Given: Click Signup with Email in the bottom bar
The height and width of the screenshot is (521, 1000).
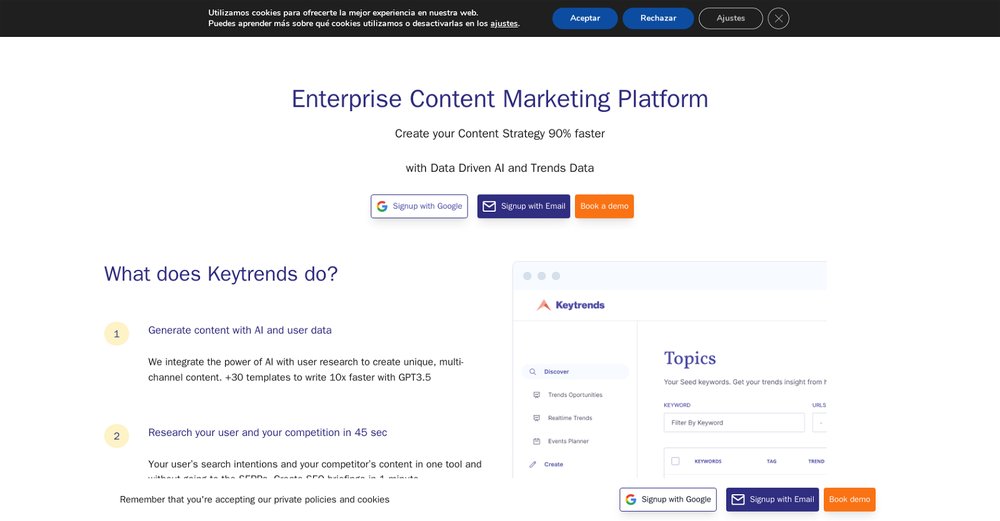Looking at the screenshot, I should [x=772, y=499].
